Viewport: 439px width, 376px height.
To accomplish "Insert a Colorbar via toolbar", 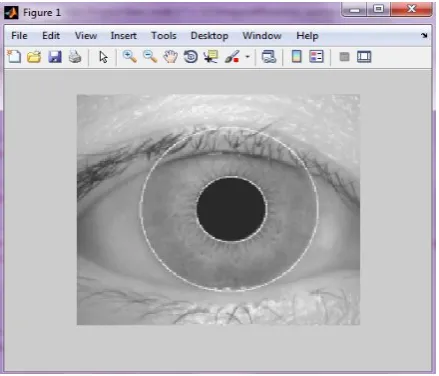I will [296, 57].
